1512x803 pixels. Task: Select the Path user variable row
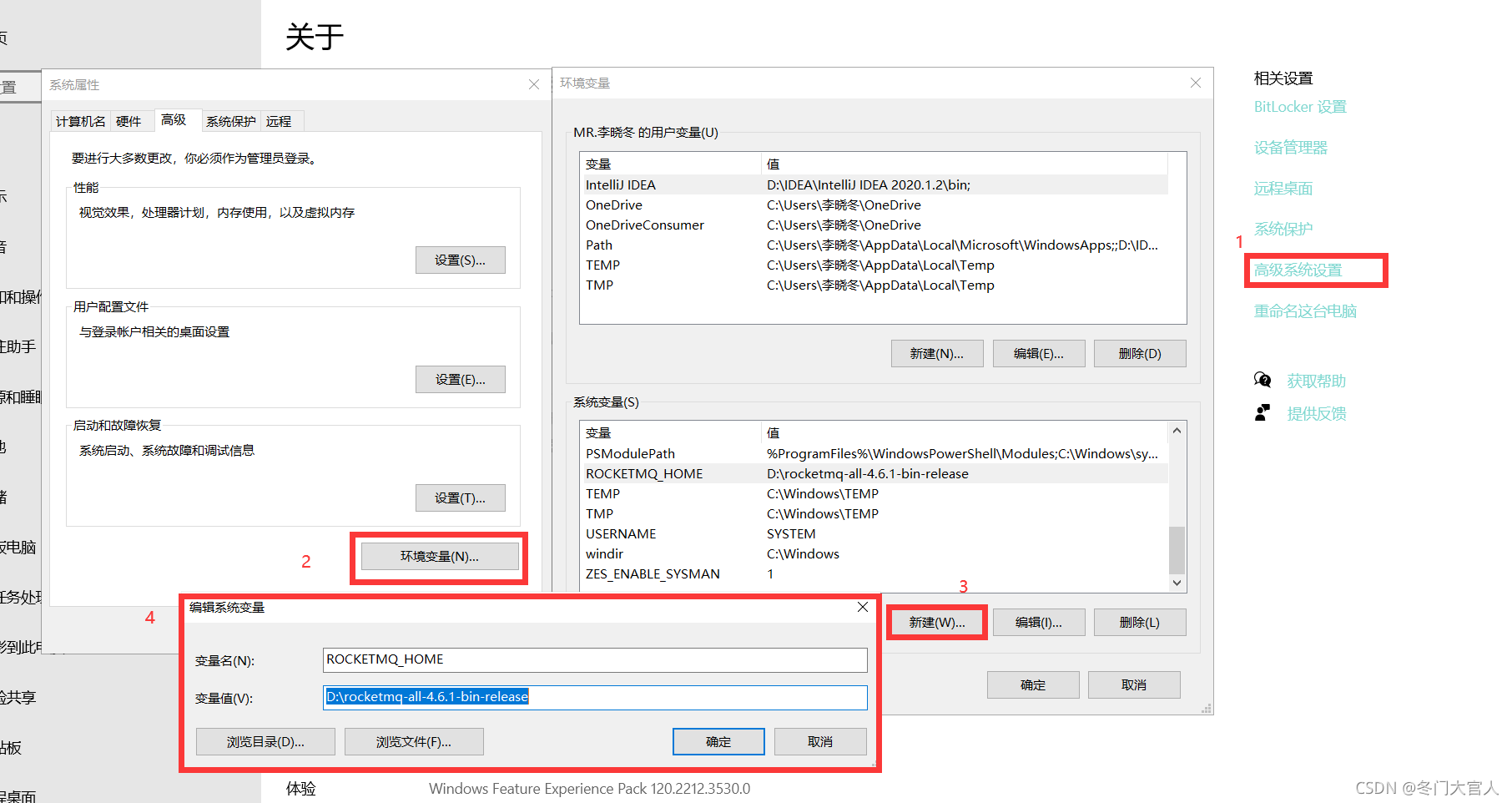tap(874, 245)
